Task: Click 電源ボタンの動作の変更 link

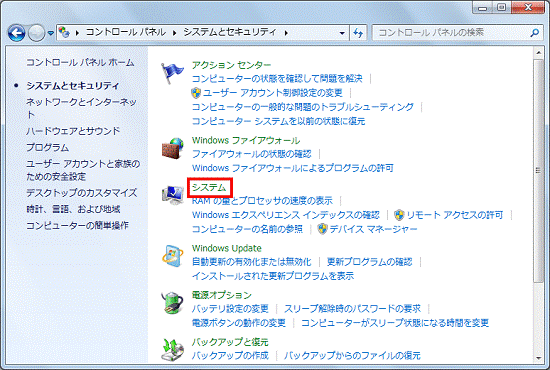Action: pos(239,323)
